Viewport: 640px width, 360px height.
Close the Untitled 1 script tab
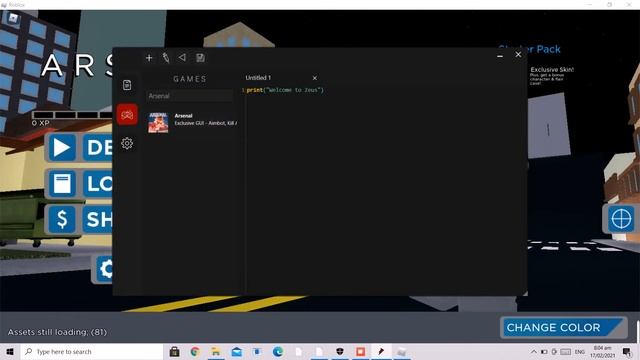pos(315,78)
